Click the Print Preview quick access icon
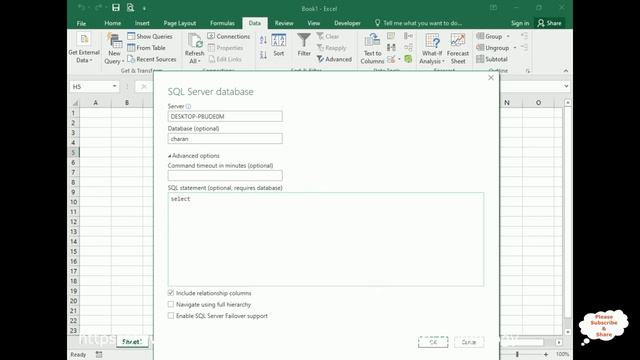The image size is (640, 360). 130,7
